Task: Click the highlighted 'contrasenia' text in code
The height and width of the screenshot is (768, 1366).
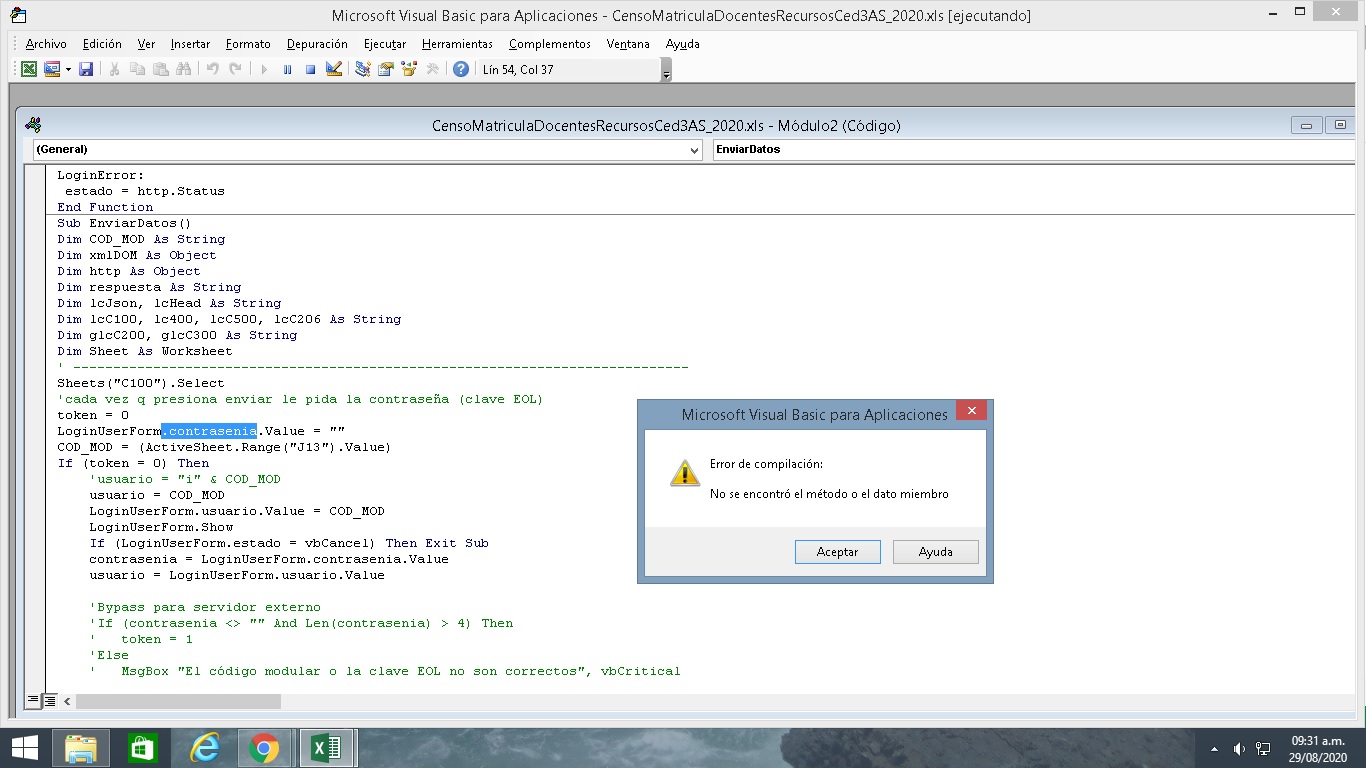Action: [210, 431]
